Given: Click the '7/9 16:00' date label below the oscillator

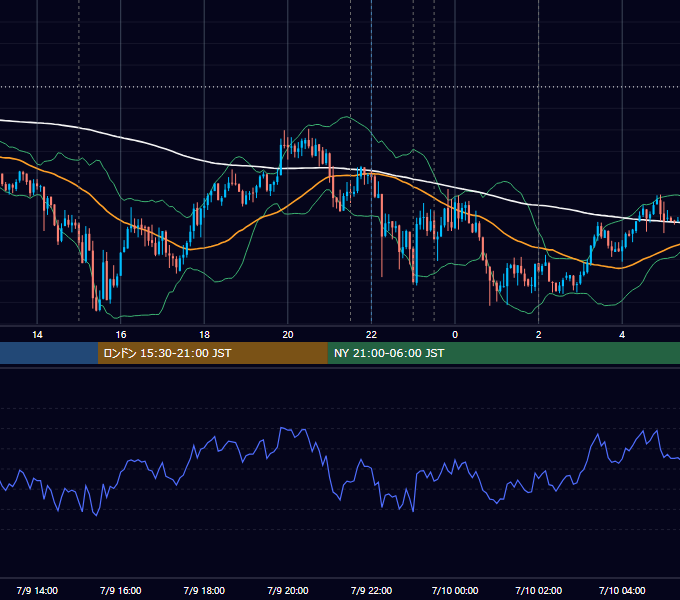Looking at the screenshot, I should point(121,590).
